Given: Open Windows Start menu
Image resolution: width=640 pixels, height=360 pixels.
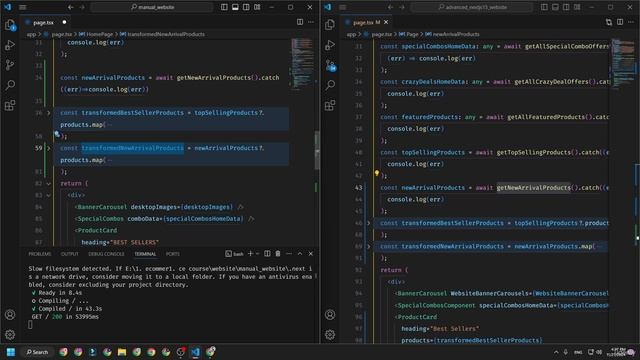Looking at the screenshot, I should (11, 352).
